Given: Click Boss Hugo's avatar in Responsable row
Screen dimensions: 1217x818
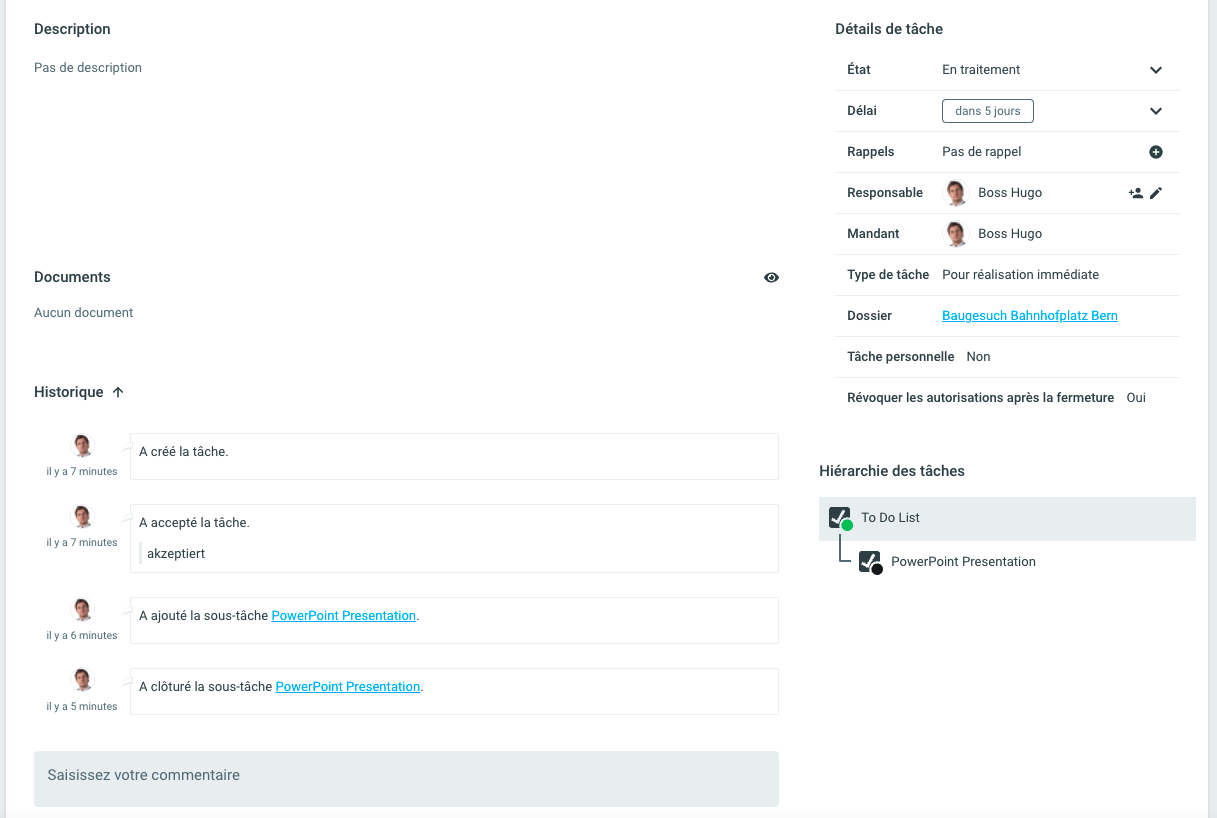Looking at the screenshot, I should (957, 193).
